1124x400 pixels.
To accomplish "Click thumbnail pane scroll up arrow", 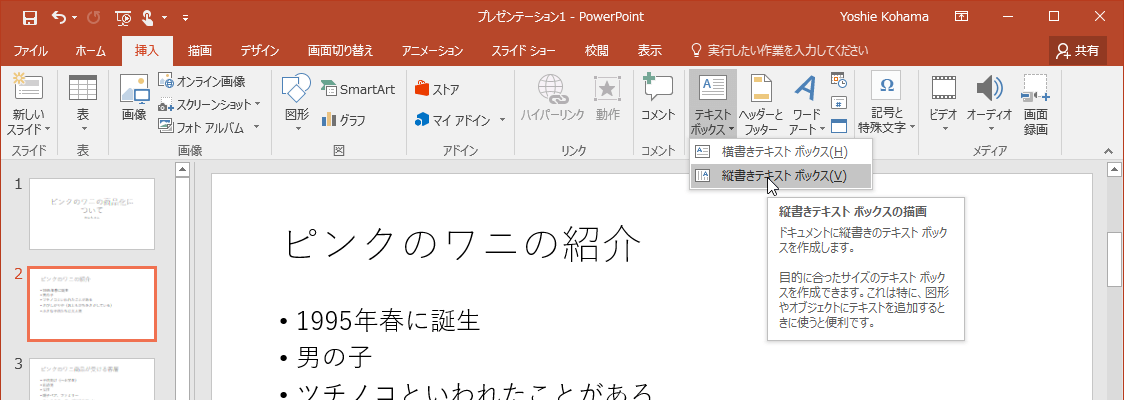I will click(x=182, y=170).
